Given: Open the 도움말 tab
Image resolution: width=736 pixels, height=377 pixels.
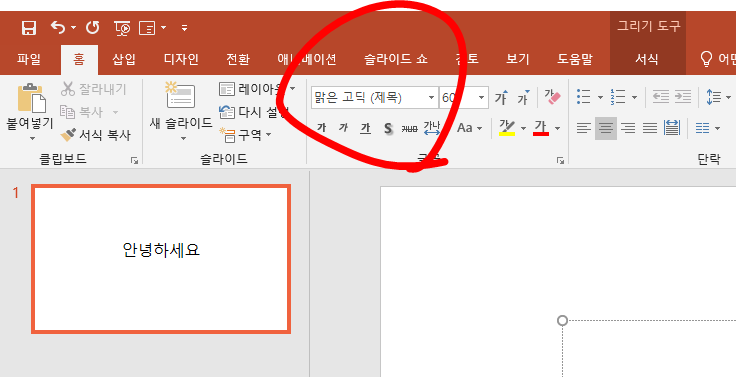Looking at the screenshot, I should [x=575, y=60].
